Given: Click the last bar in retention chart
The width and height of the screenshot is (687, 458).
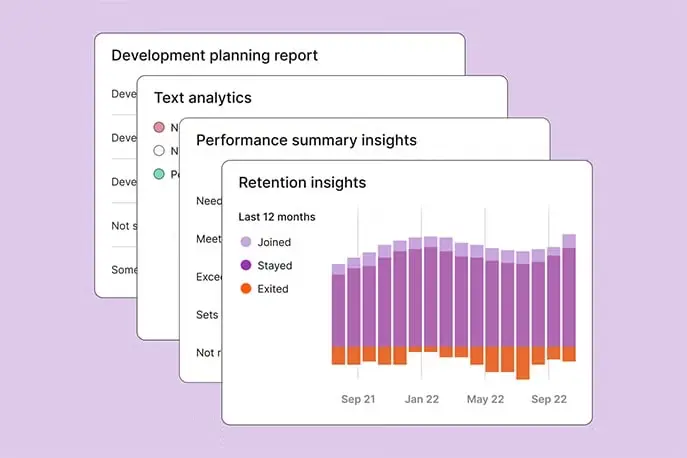Looking at the screenshot, I should pyautogui.click(x=569, y=300).
